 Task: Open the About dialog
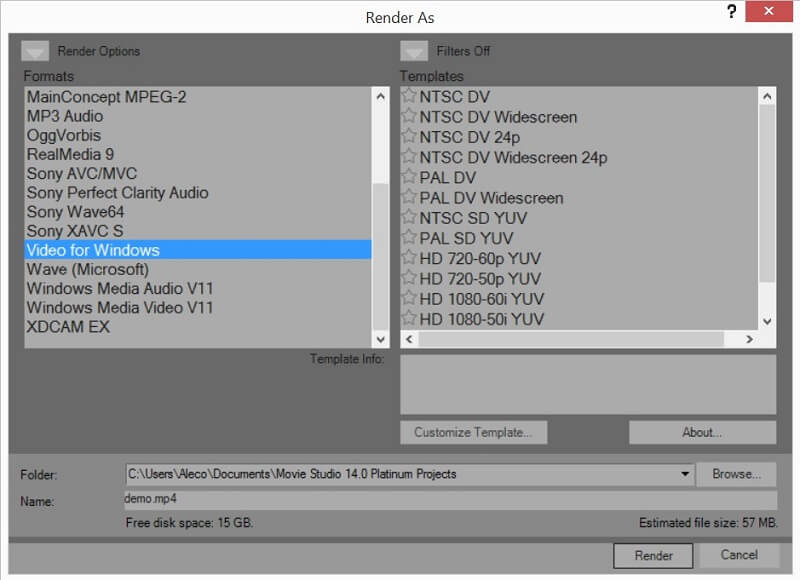click(x=702, y=433)
